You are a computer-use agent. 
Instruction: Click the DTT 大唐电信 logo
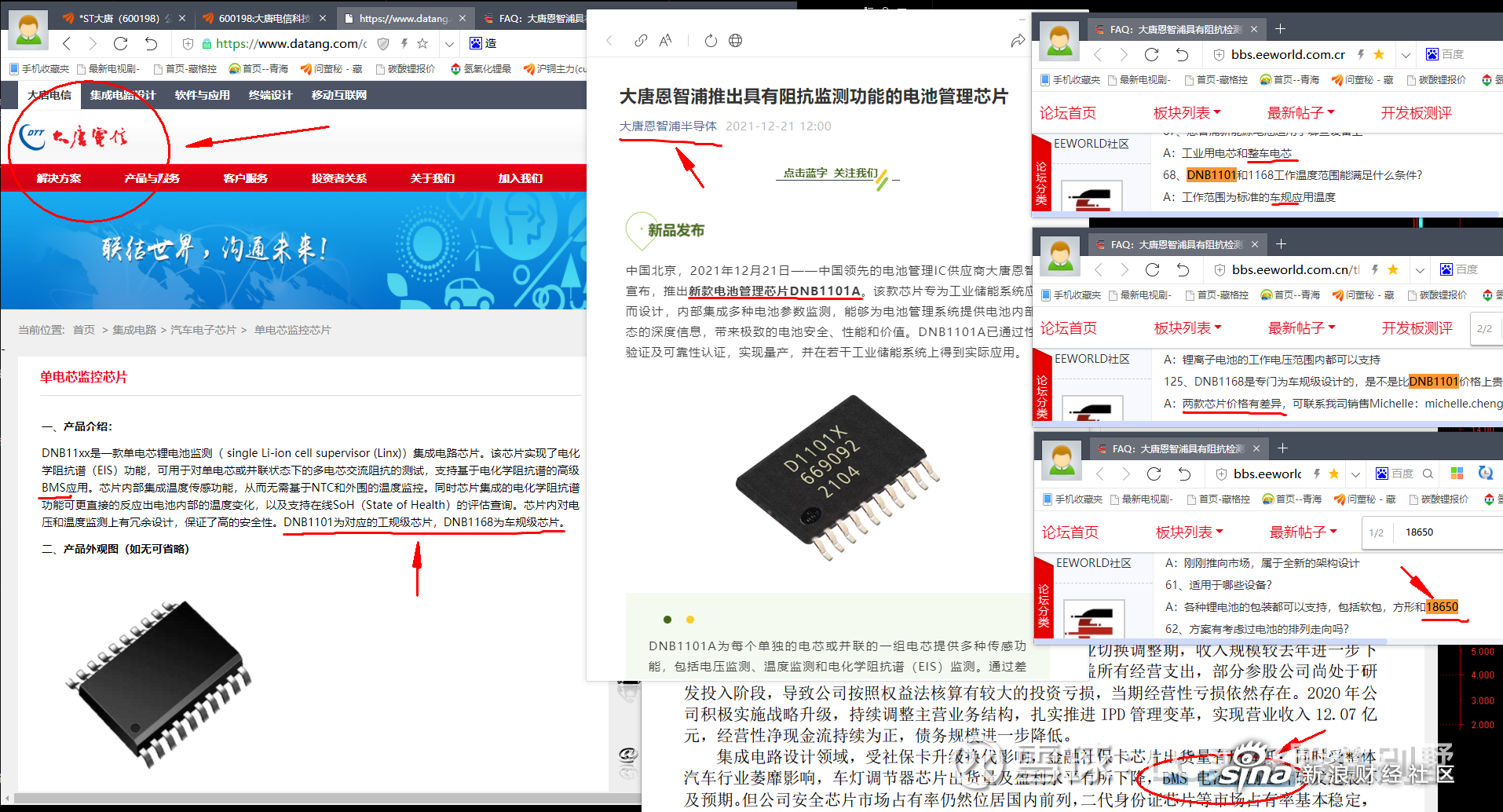click(x=73, y=137)
